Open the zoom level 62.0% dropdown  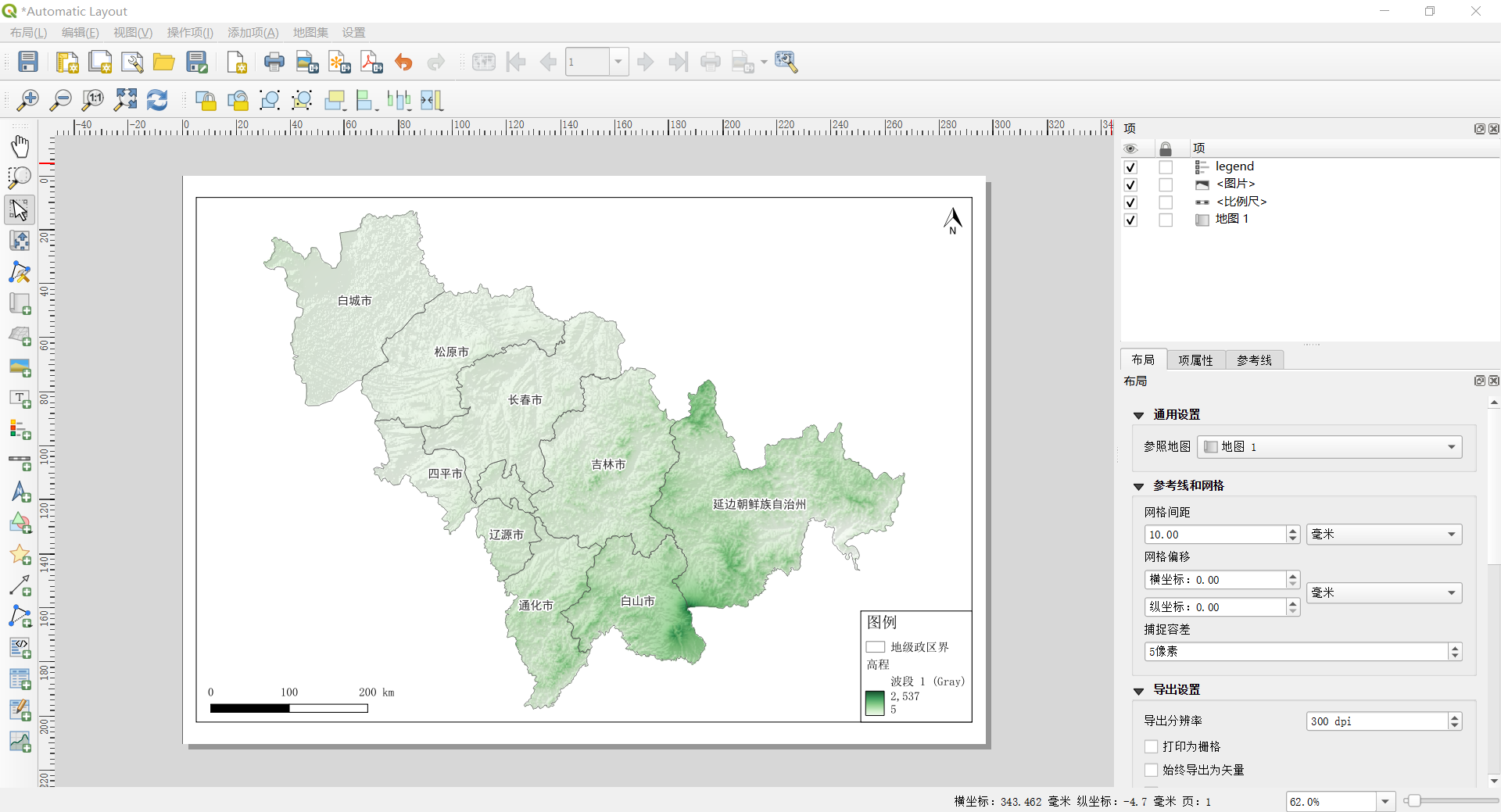coord(1385,801)
